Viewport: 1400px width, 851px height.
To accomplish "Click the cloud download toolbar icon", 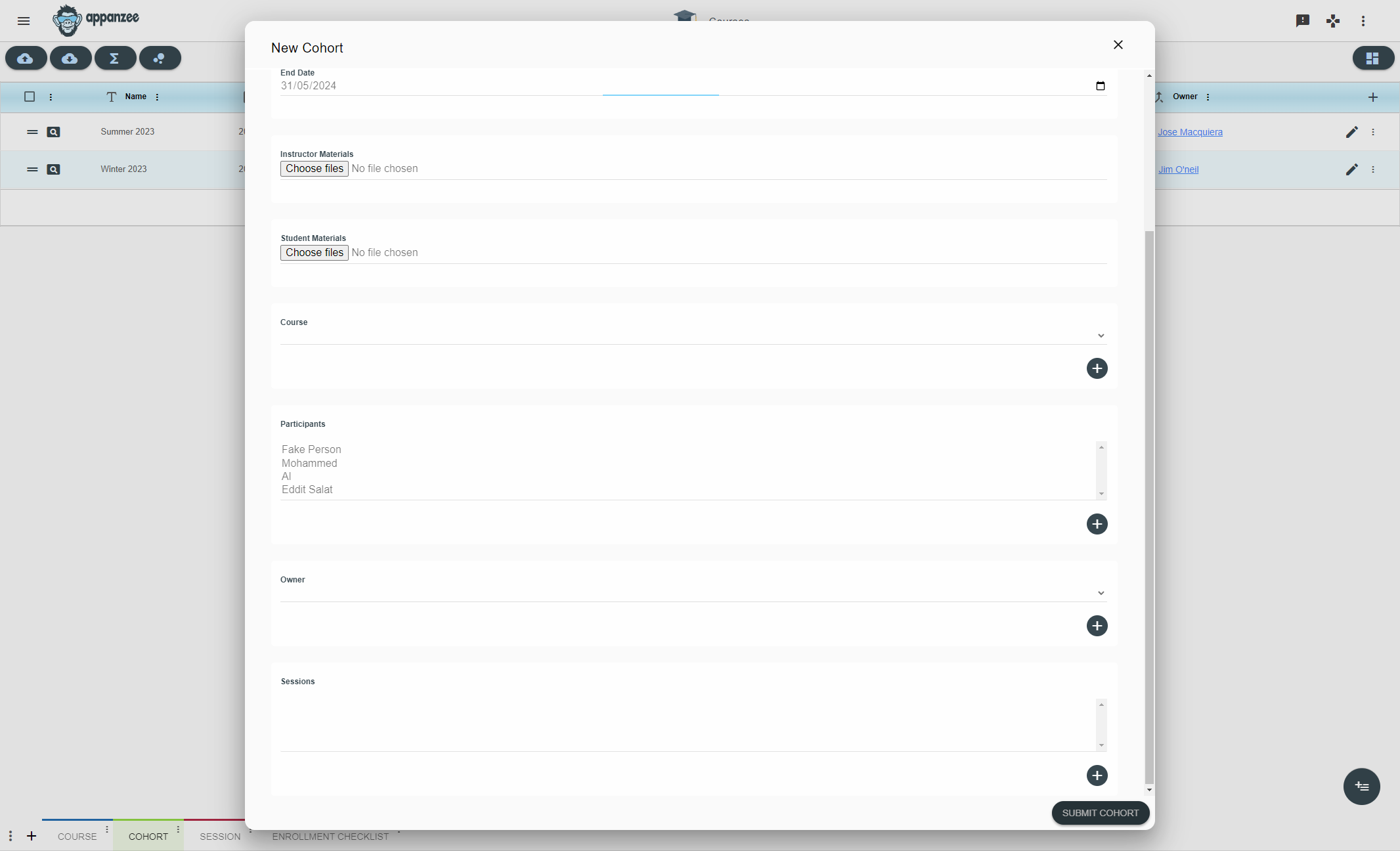I will (71, 58).
